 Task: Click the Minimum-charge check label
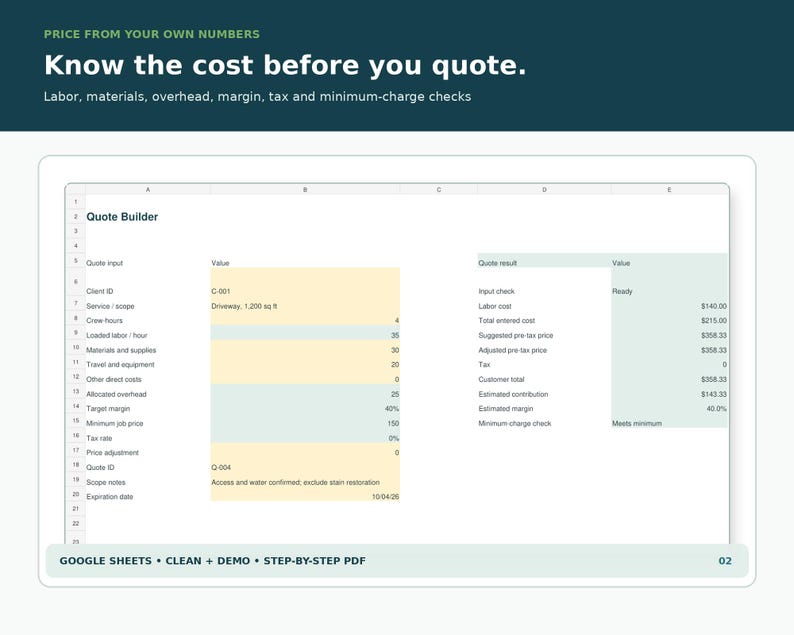pos(515,423)
